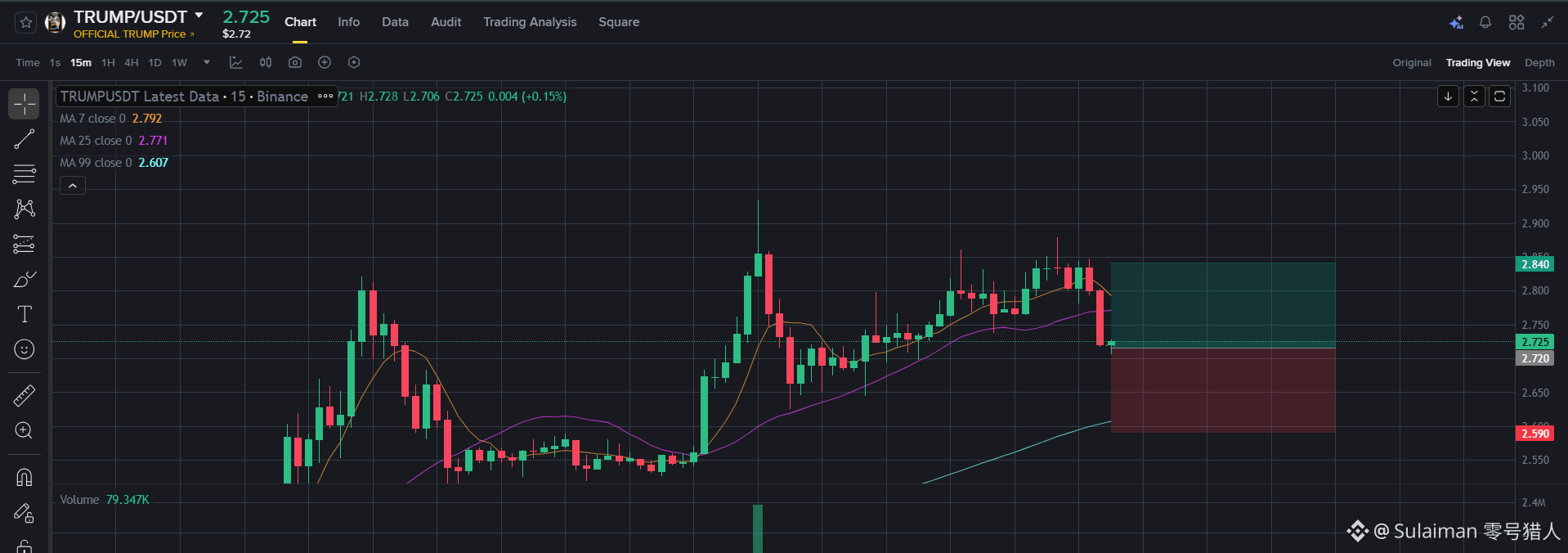The width and height of the screenshot is (1568, 553).
Task: Select the ruler measure tool
Action: tap(25, 396)
